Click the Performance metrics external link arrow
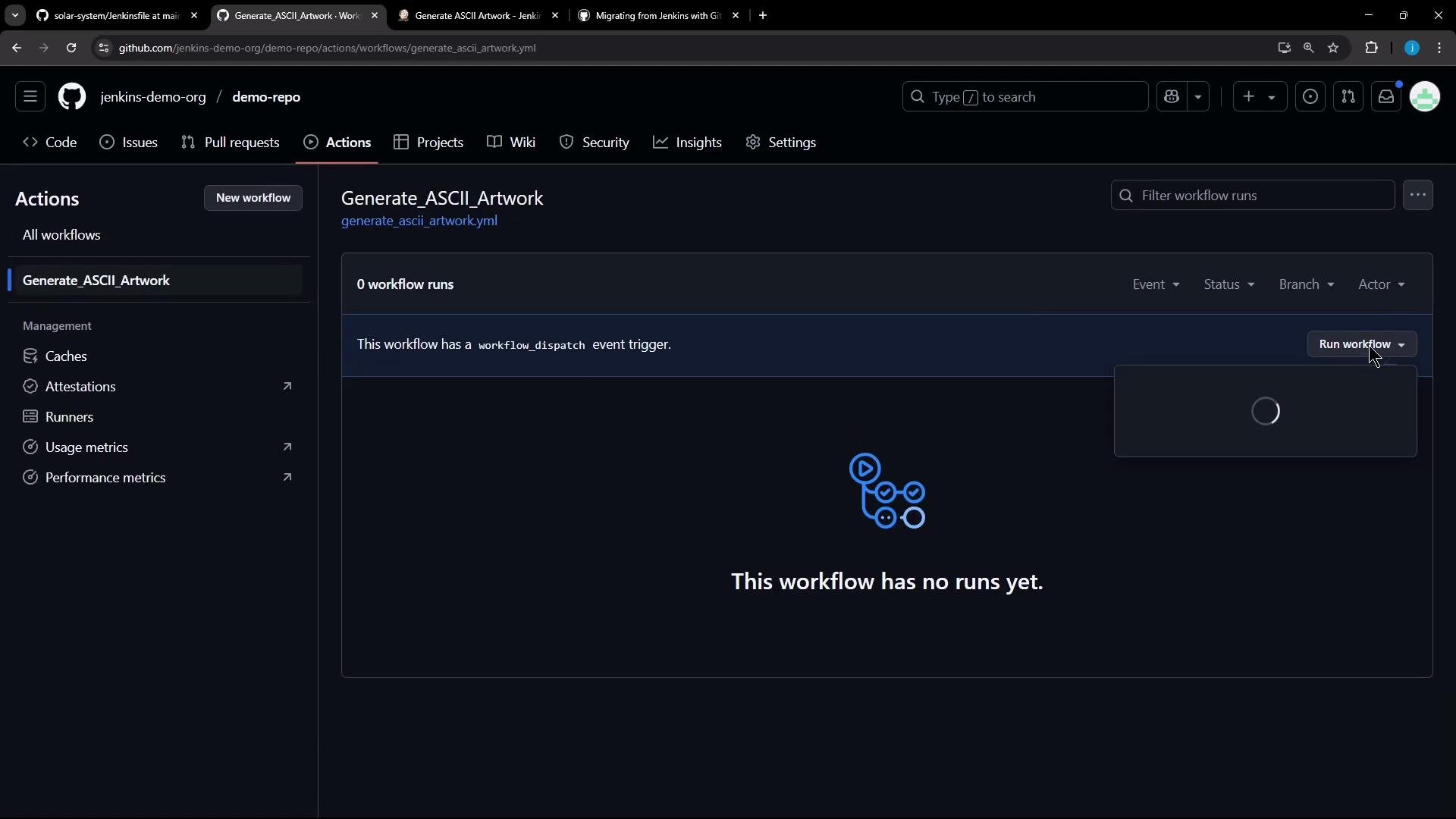The height and width of the screenshot is (819, 1456). (287, 477)
